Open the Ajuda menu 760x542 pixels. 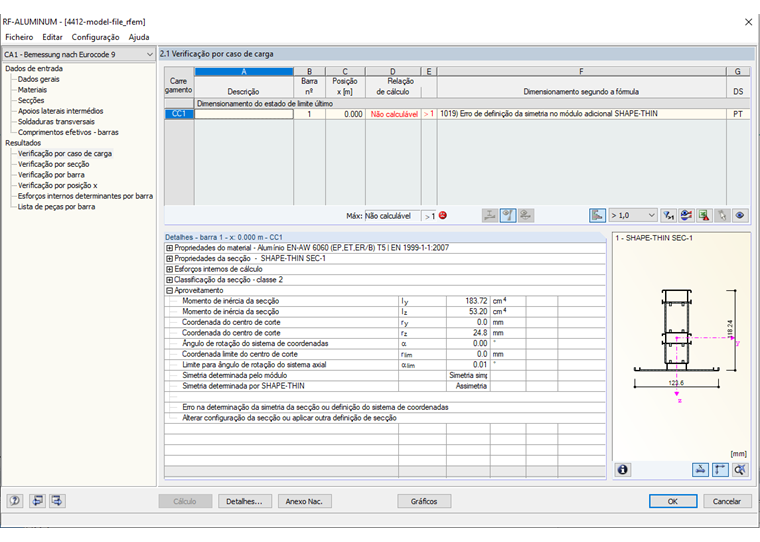pyautogui.click(x=139, y=37)
